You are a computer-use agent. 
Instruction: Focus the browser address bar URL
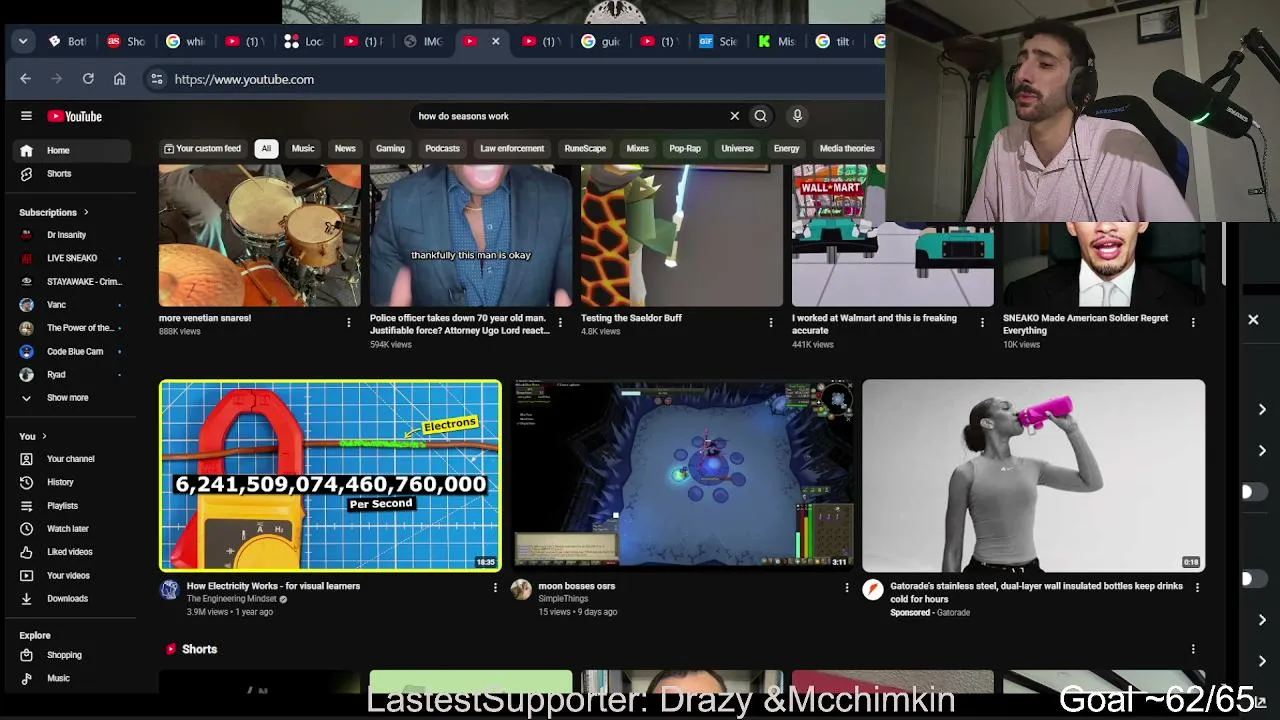(x=244, y=79)
